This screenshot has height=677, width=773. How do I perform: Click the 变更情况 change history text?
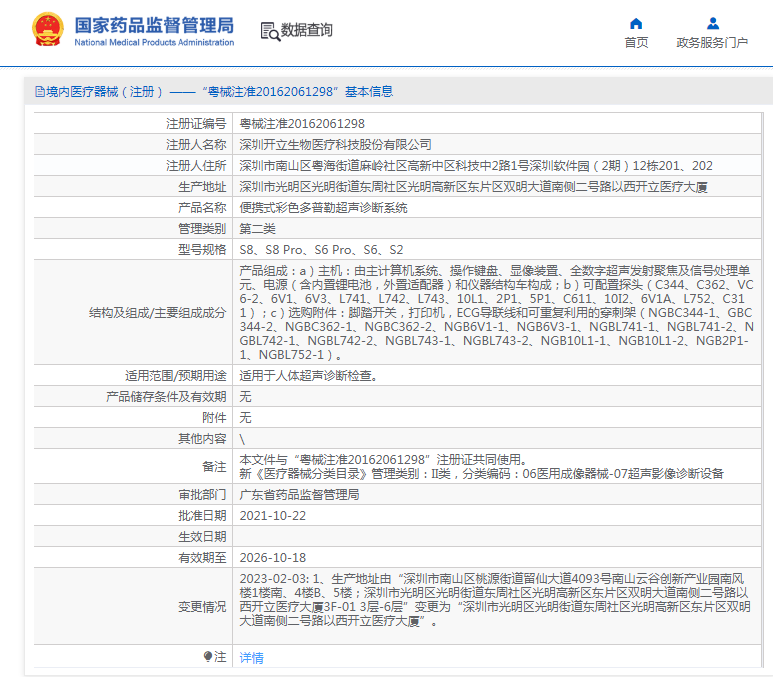point(495,600)
